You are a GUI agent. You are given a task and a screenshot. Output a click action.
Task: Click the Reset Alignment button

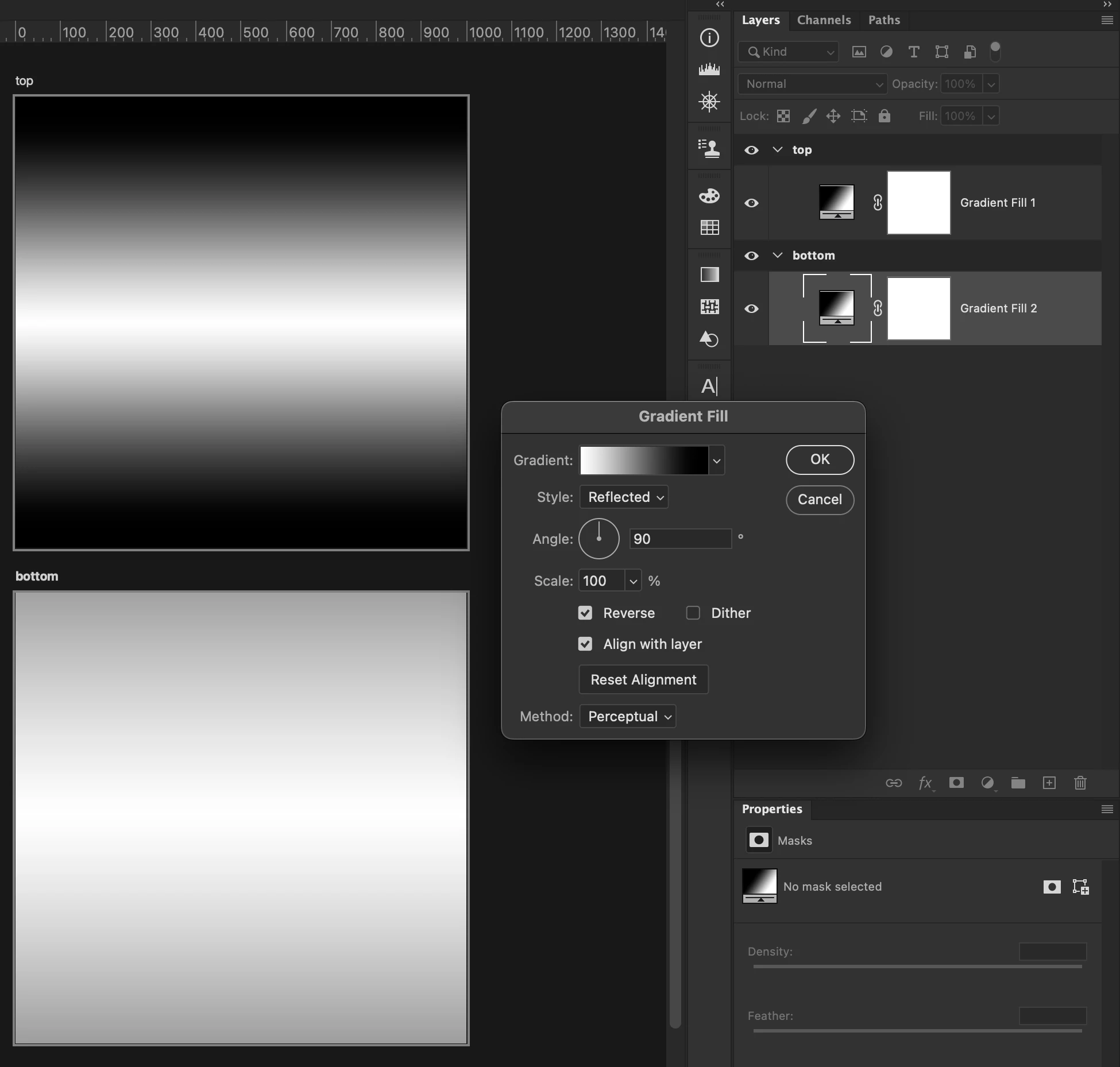(x=643, y=679)
